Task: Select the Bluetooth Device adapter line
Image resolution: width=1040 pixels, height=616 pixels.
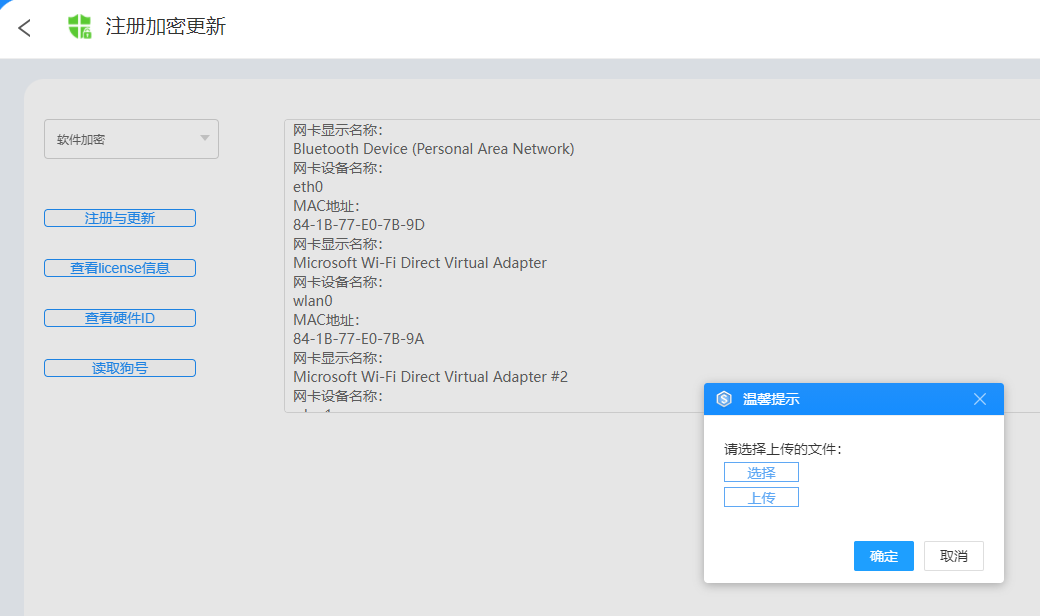Action: click(433, 149)
